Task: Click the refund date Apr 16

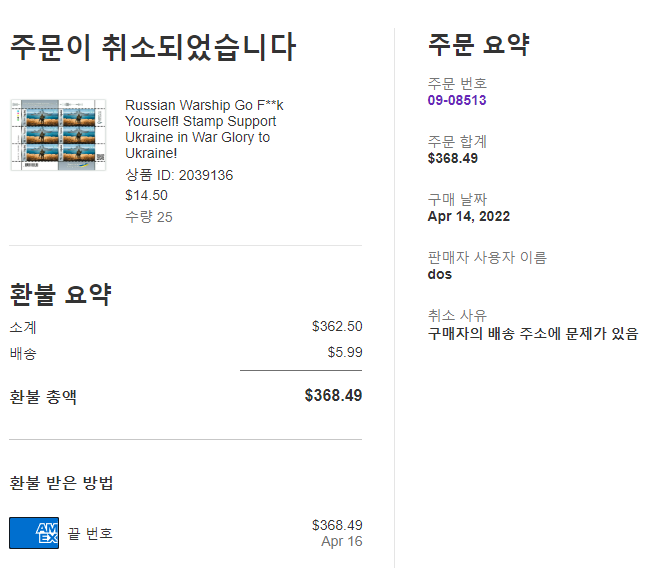Action: (x=341, y=541)
